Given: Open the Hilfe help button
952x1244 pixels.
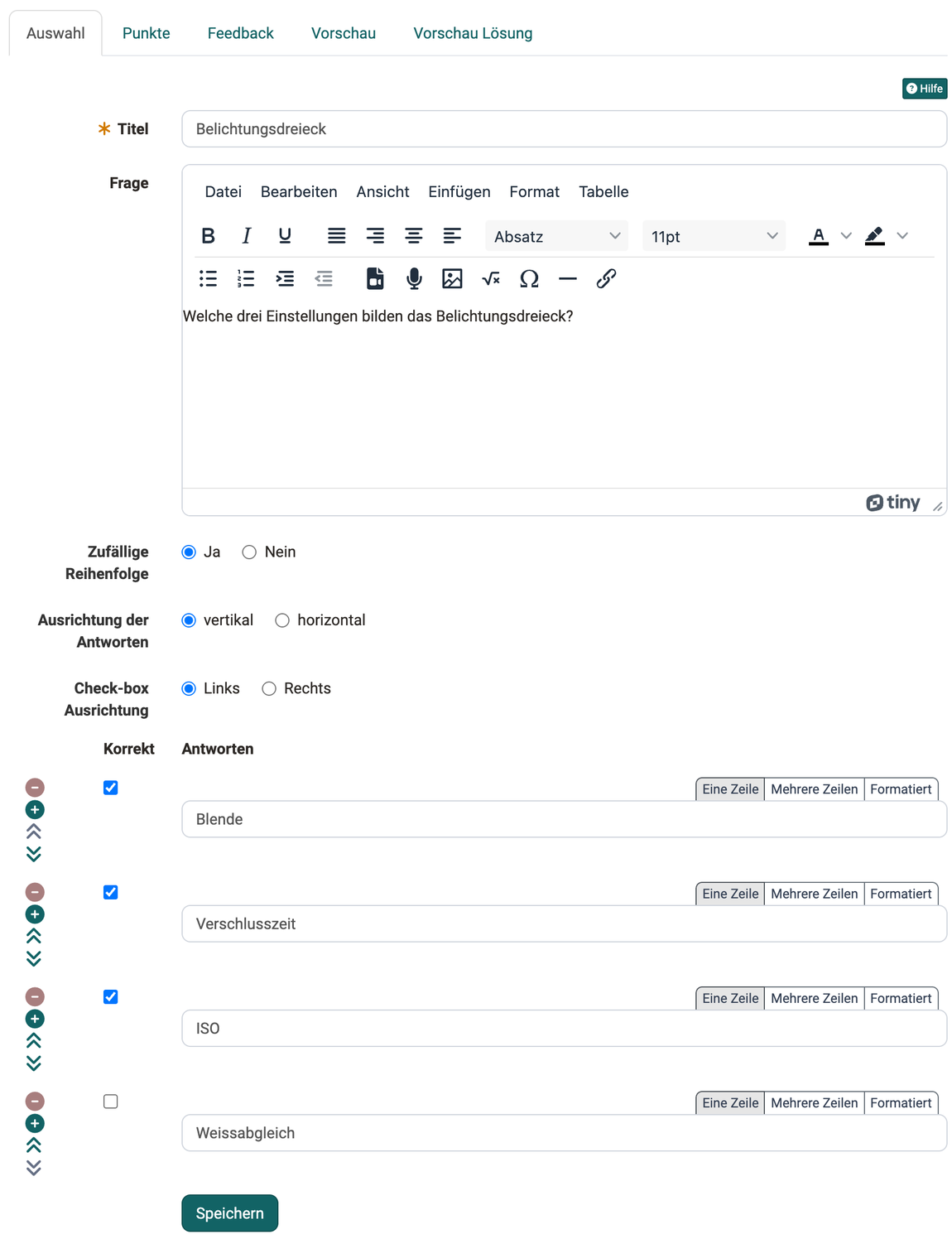Looking at the screenshot, I should point(925,89).
